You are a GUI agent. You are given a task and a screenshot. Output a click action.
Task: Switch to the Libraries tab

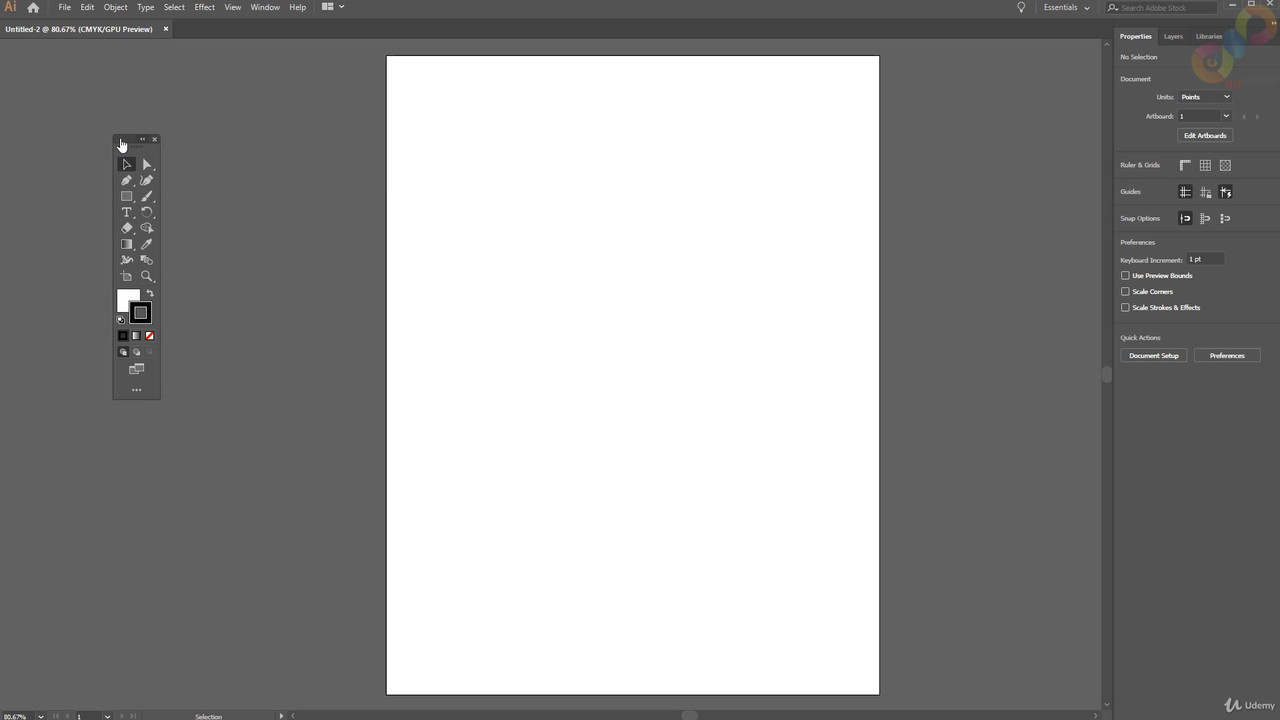coord(1209,36)
